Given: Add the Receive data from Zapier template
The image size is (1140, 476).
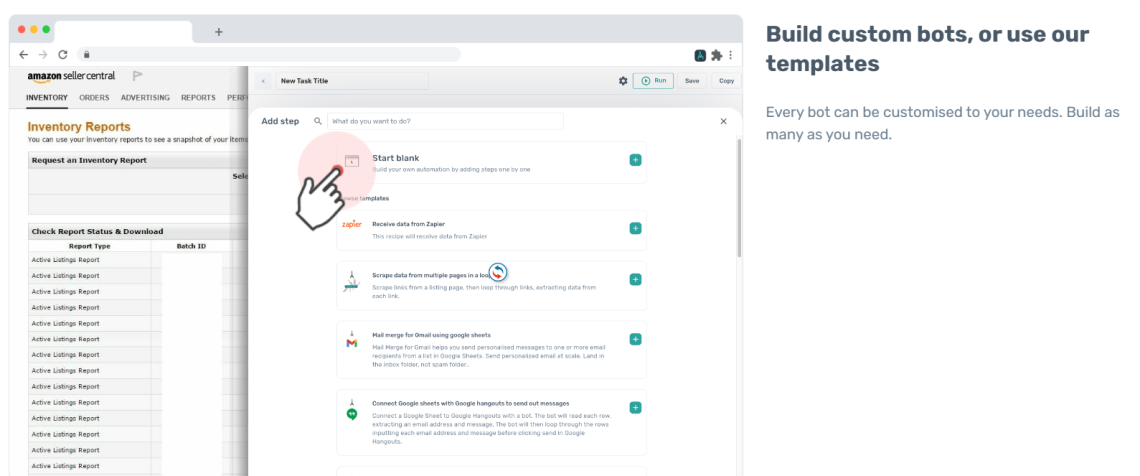Looking at the screenshot, I should click(635, 228).
